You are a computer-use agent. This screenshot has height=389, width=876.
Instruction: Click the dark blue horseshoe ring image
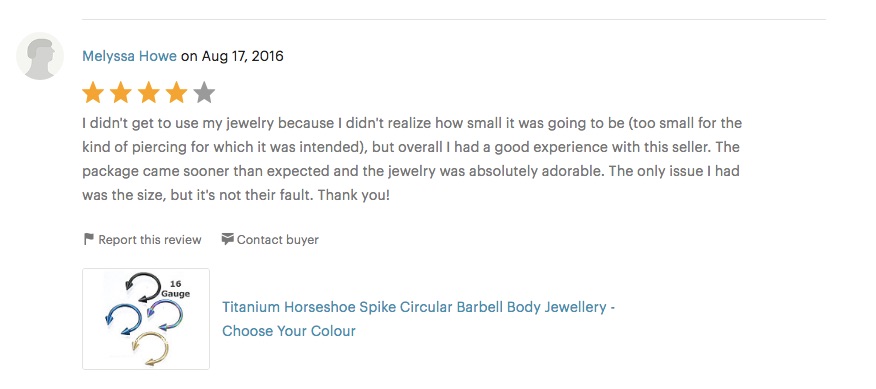point(123,320)
